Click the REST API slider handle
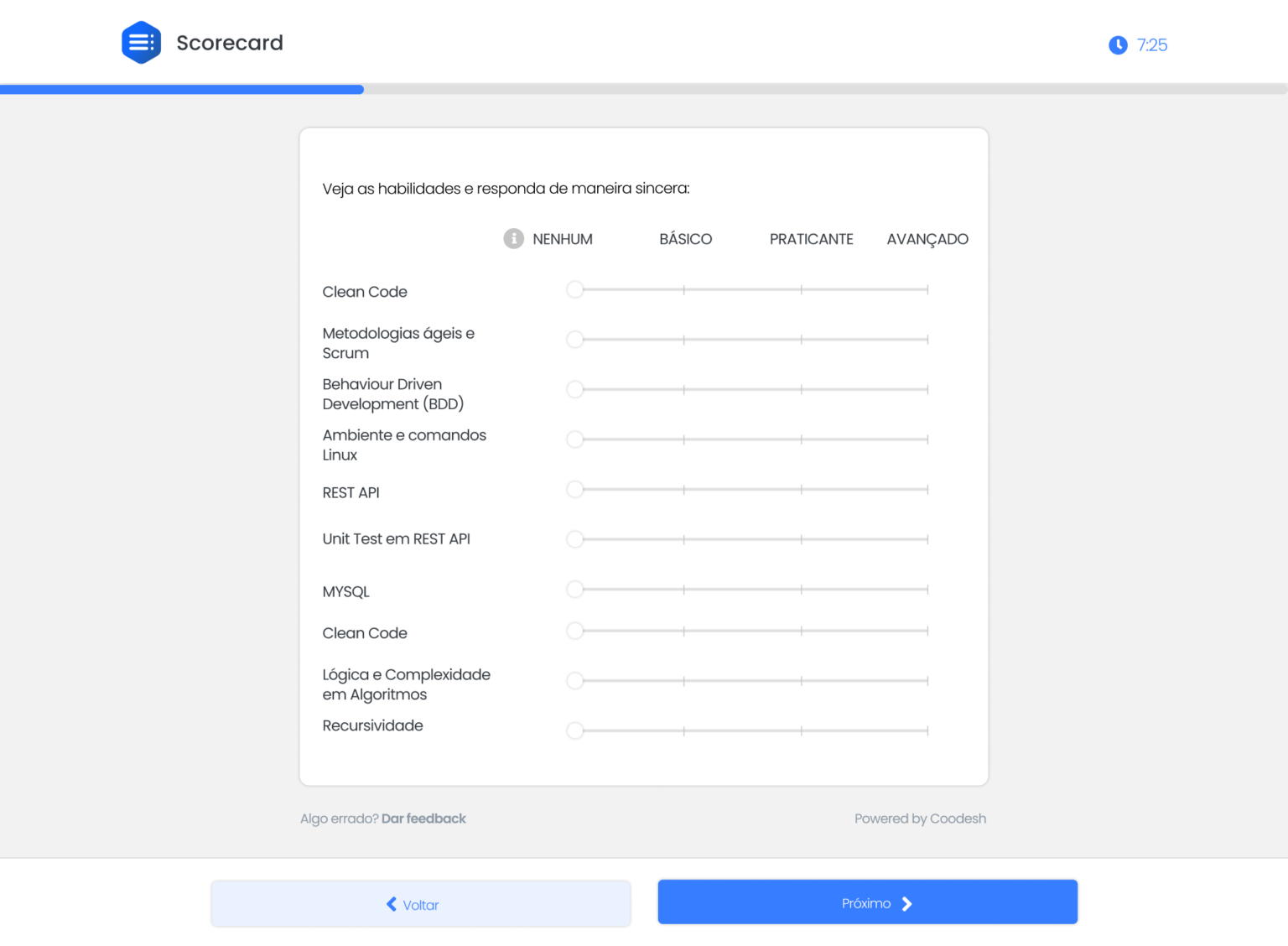This screenshot has height=946, width=1288. [x=575, y=489]
